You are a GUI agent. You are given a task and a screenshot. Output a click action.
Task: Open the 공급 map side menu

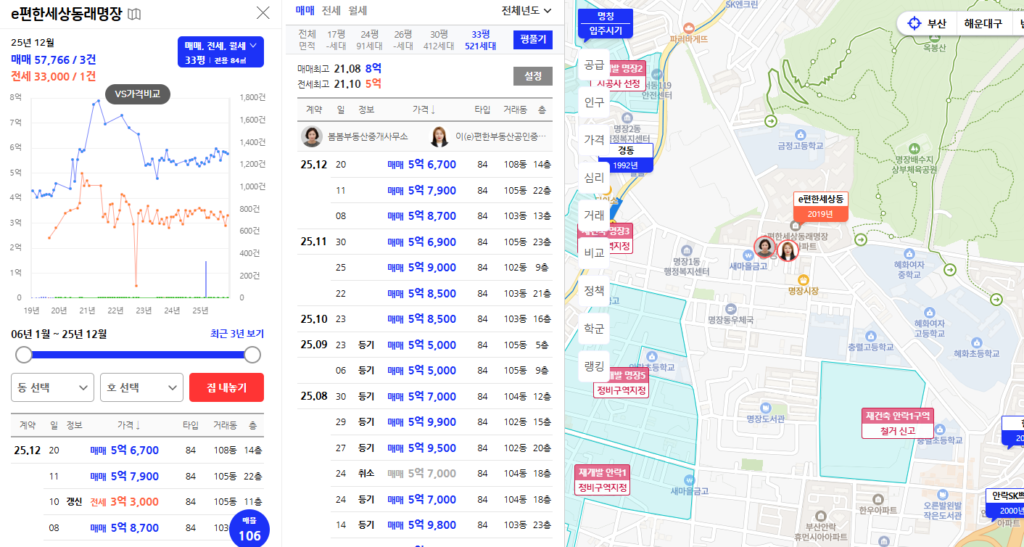[594, 65]
